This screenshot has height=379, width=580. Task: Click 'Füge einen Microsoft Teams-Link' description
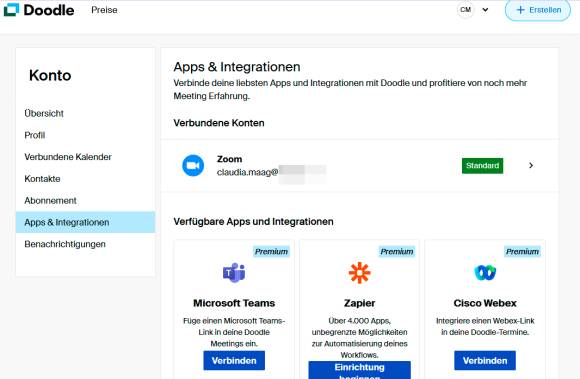(234, 332)
